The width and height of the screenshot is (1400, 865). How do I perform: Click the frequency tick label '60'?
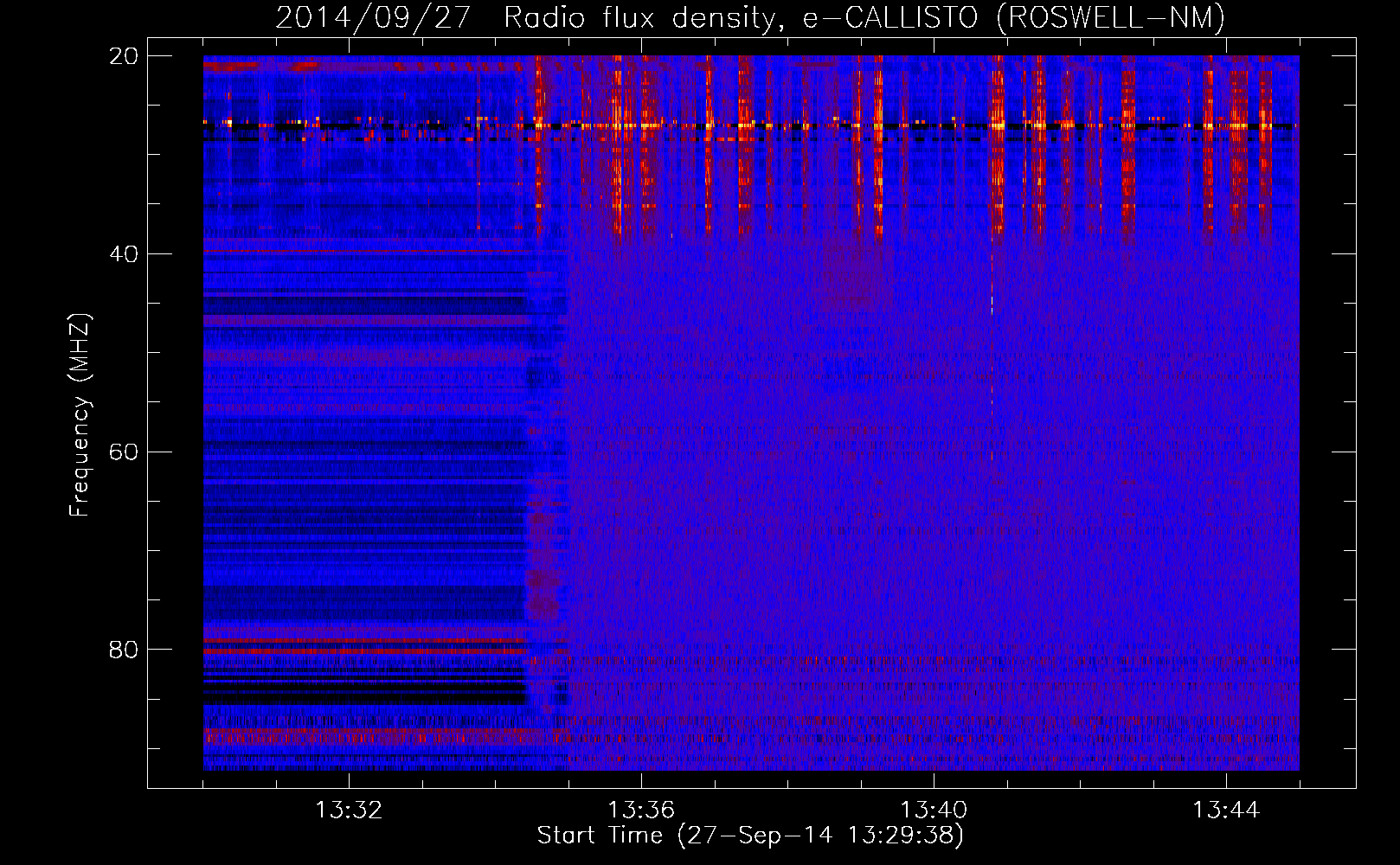click(123, 452)
